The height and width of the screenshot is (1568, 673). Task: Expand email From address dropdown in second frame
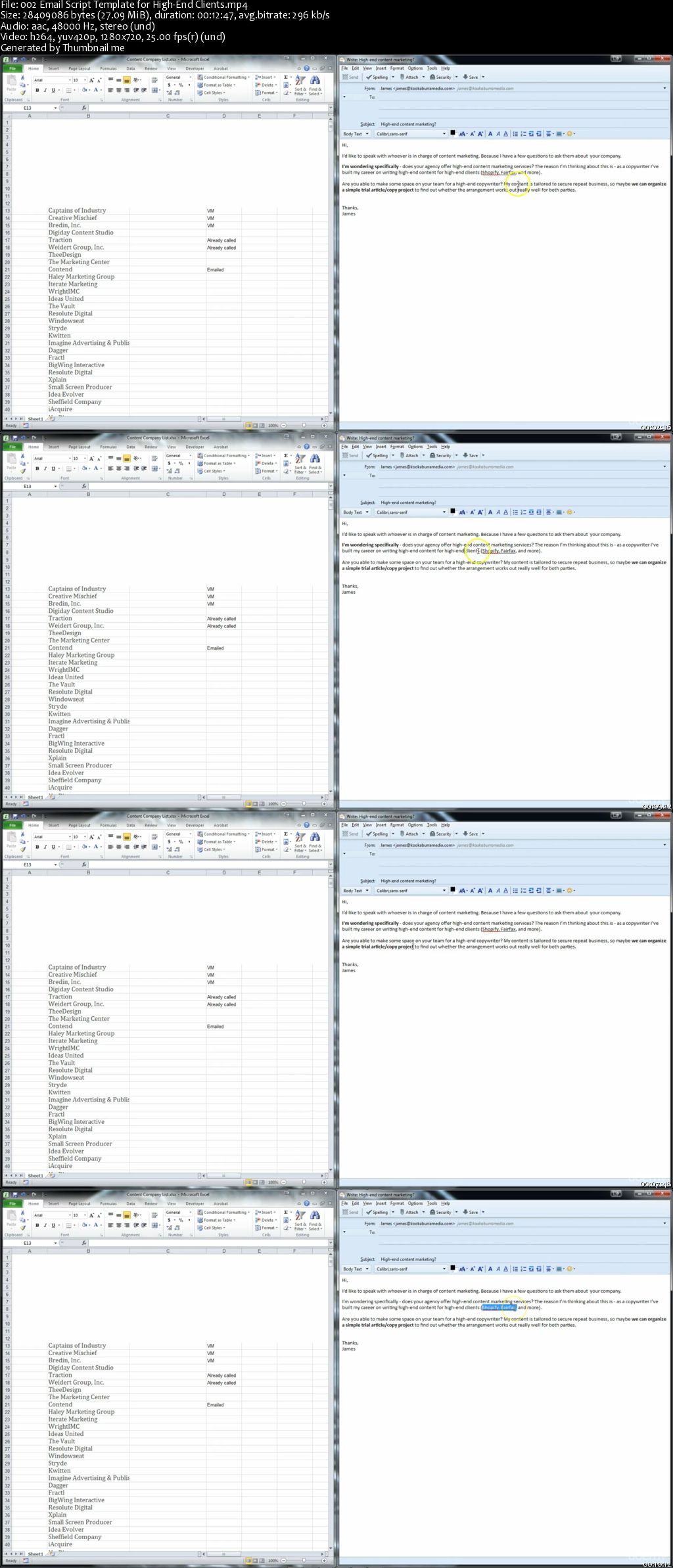coord(664,466)
